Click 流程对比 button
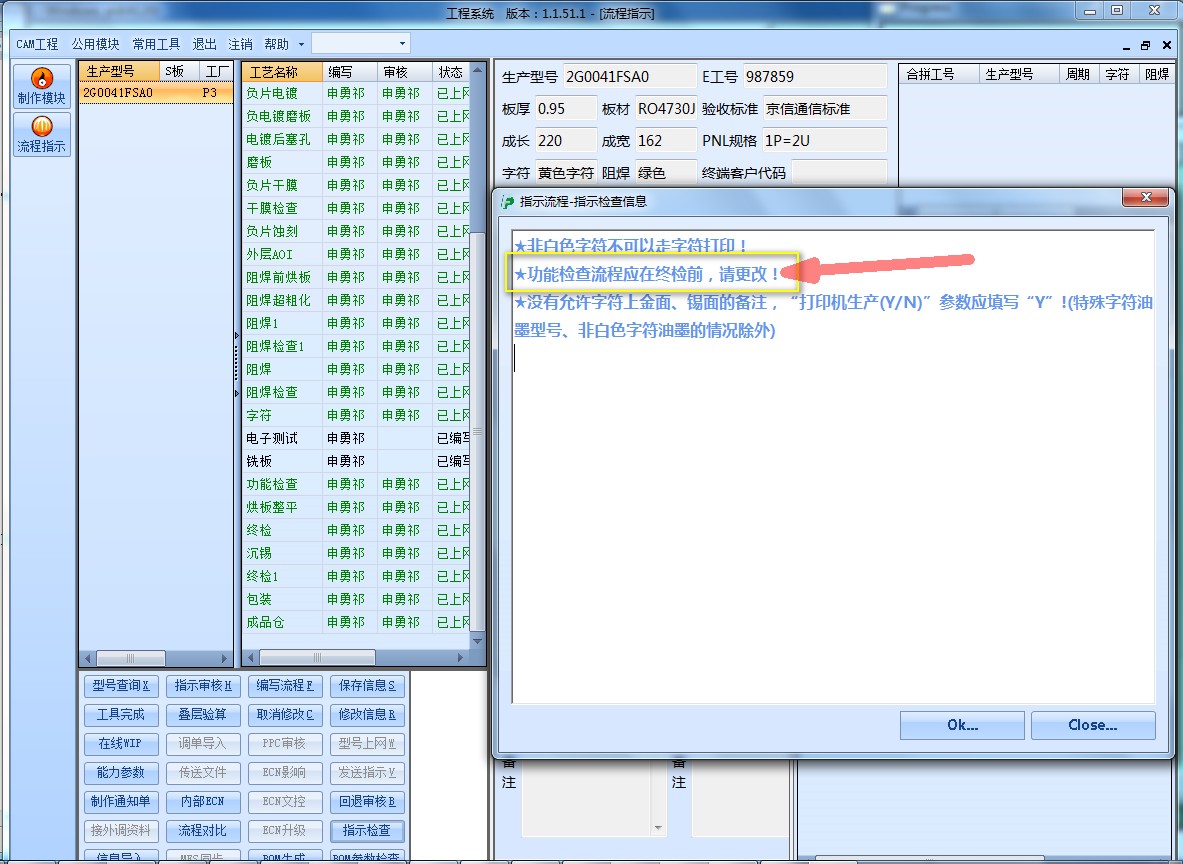This screenshot has width=1183, height=864. pyautogui.click(x=203, y=830)
